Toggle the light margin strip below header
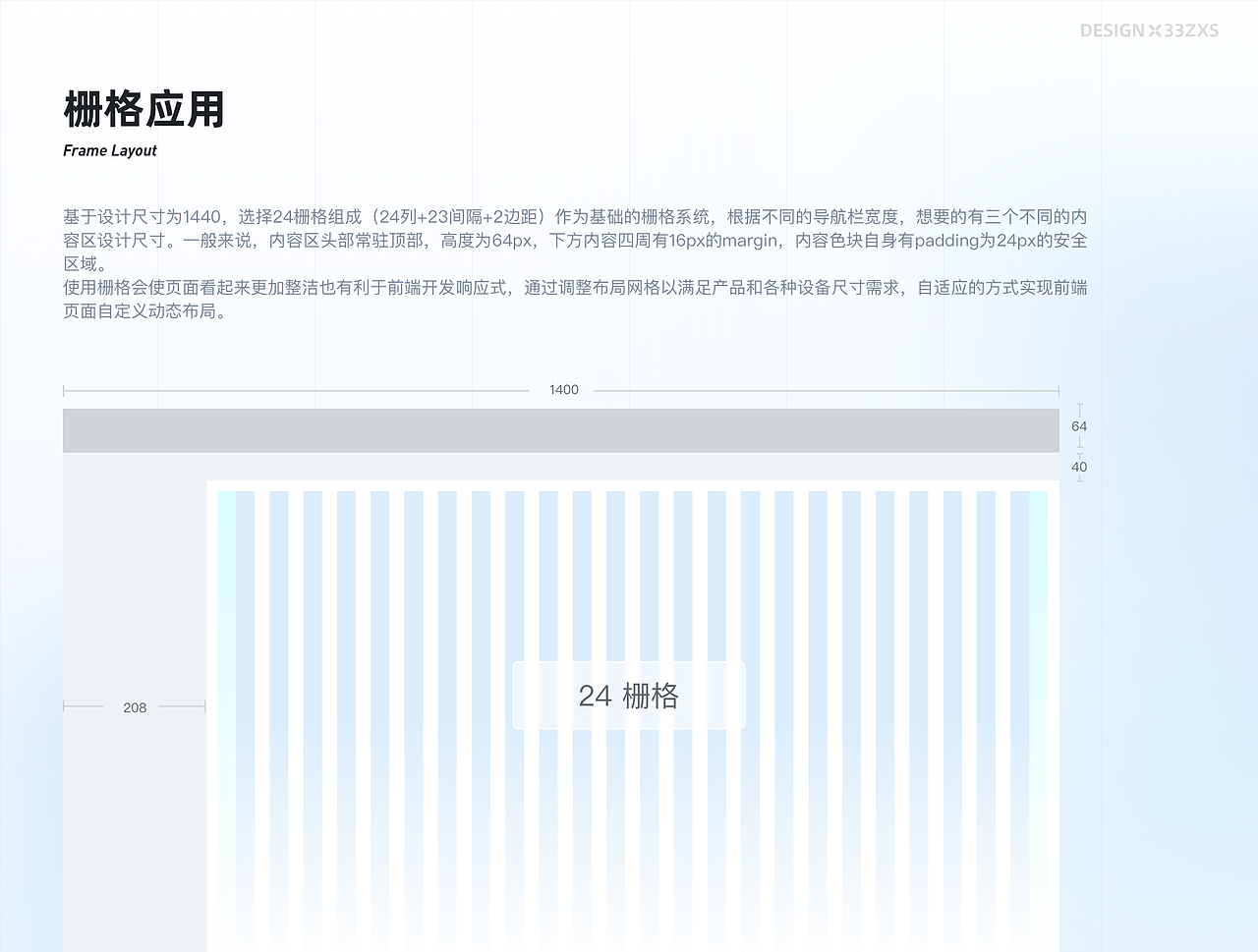1258x952 pixels. tap(560, 464)
